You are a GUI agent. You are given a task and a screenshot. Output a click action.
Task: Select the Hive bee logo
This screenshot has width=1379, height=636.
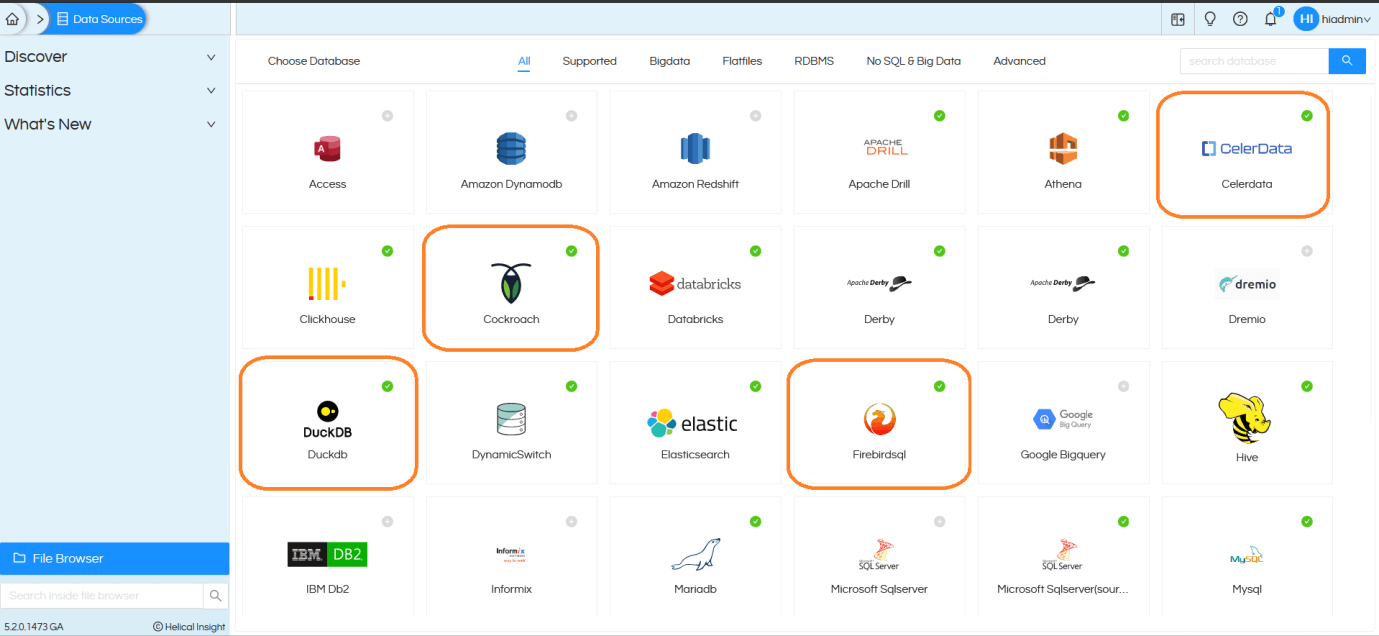[x=1246, y=419]
